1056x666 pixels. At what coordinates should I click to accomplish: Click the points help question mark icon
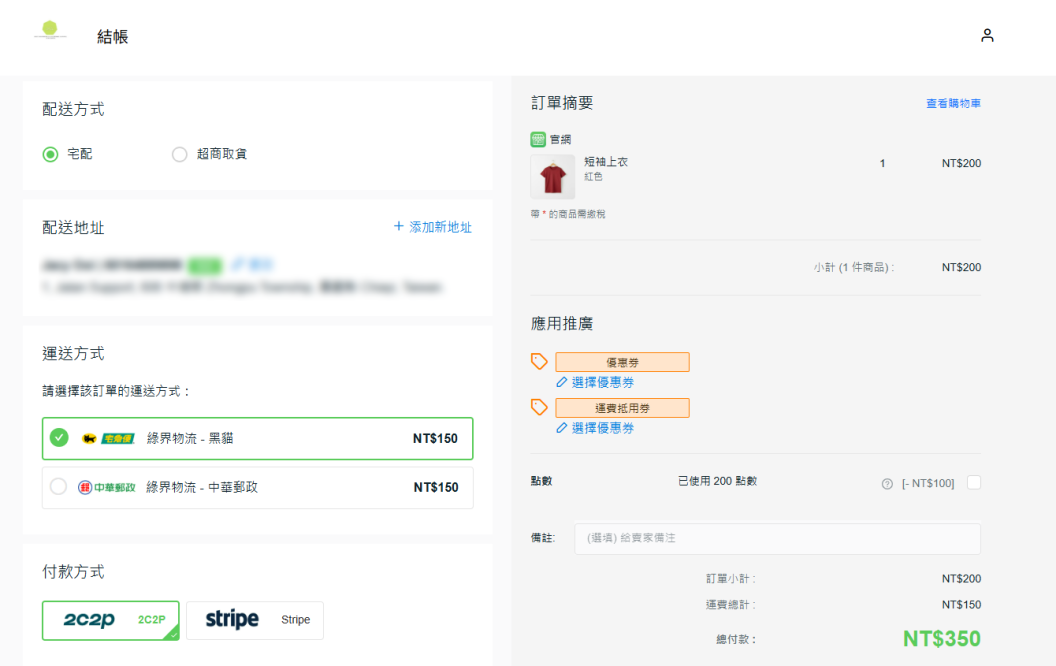[x=887, y=484]
